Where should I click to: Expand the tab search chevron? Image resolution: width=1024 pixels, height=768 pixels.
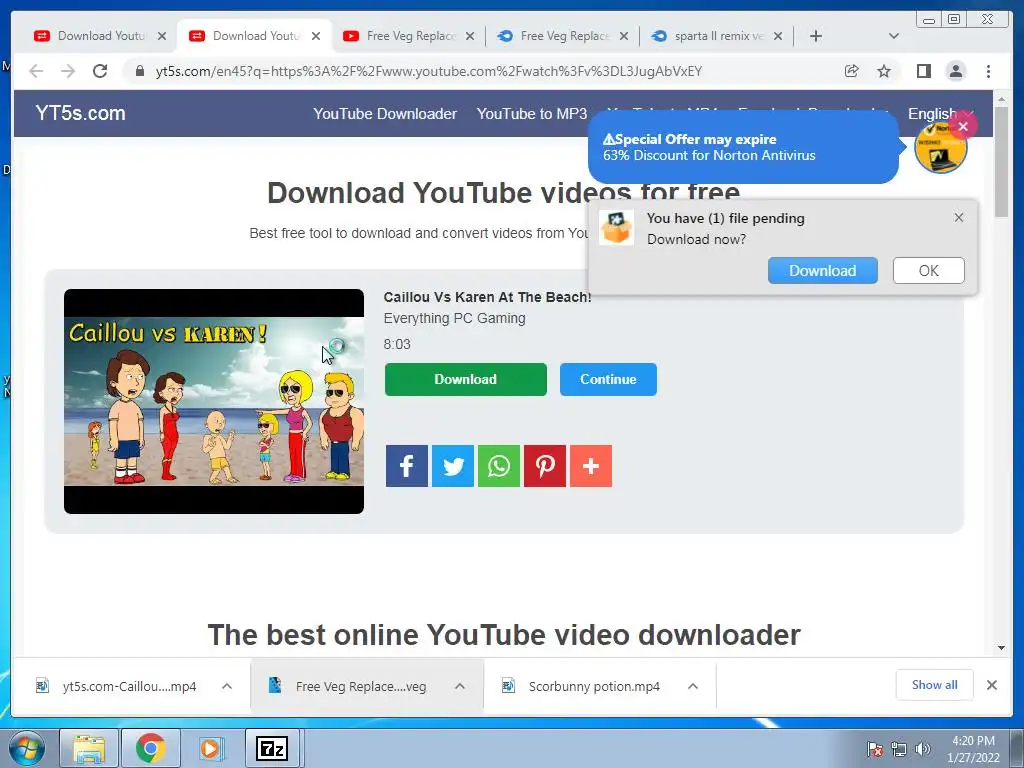click(x=894, y=36)
